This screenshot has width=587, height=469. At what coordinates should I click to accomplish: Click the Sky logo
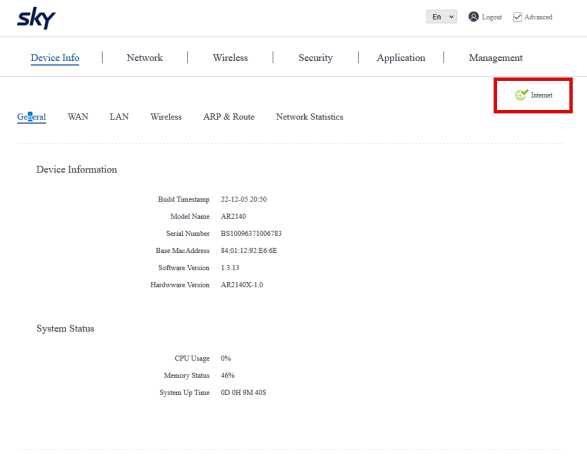(x=36, y=18)
